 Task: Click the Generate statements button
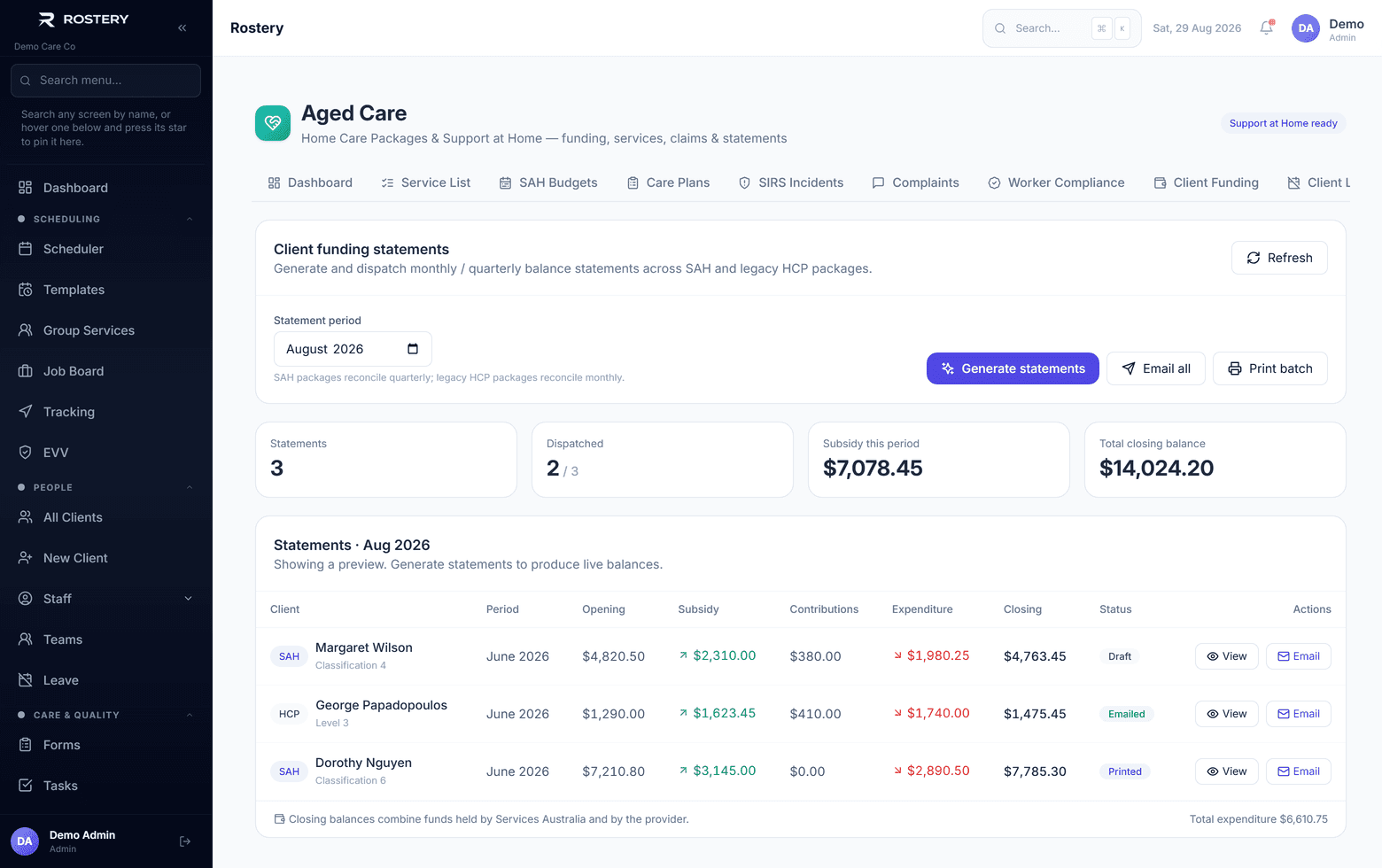1013,368
